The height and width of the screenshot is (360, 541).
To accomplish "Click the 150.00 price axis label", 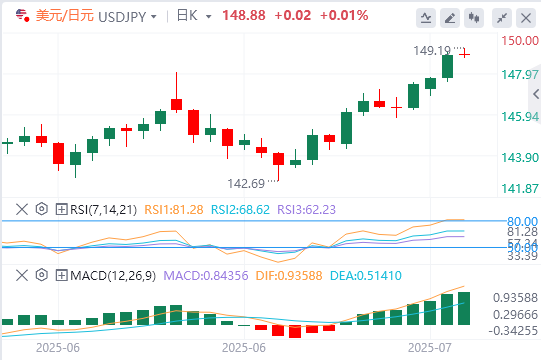I will 520,41.
